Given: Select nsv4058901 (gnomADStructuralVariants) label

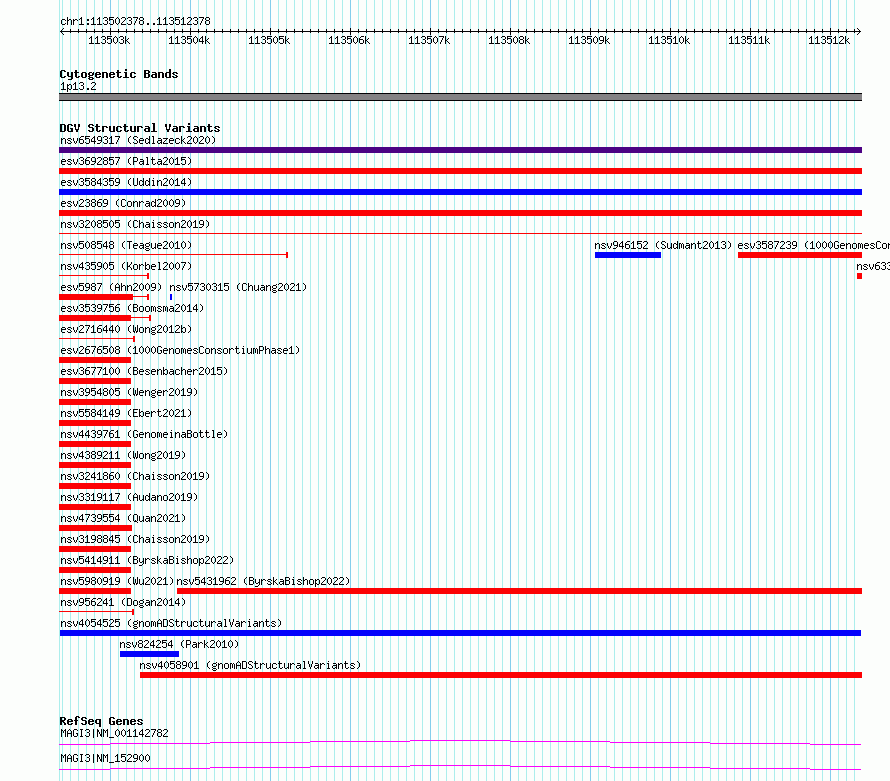Looking at the screenshot, I should pyautogui.click(x=250, y=665).
